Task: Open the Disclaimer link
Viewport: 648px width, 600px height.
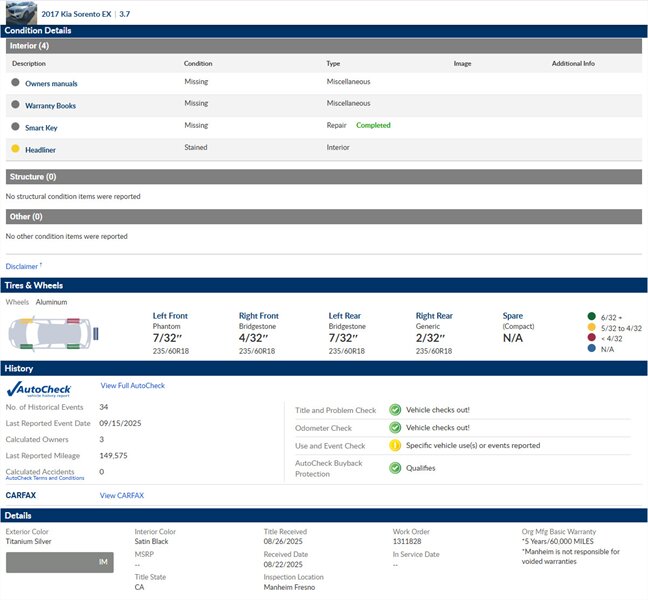Action: click(x=22, y=267)
